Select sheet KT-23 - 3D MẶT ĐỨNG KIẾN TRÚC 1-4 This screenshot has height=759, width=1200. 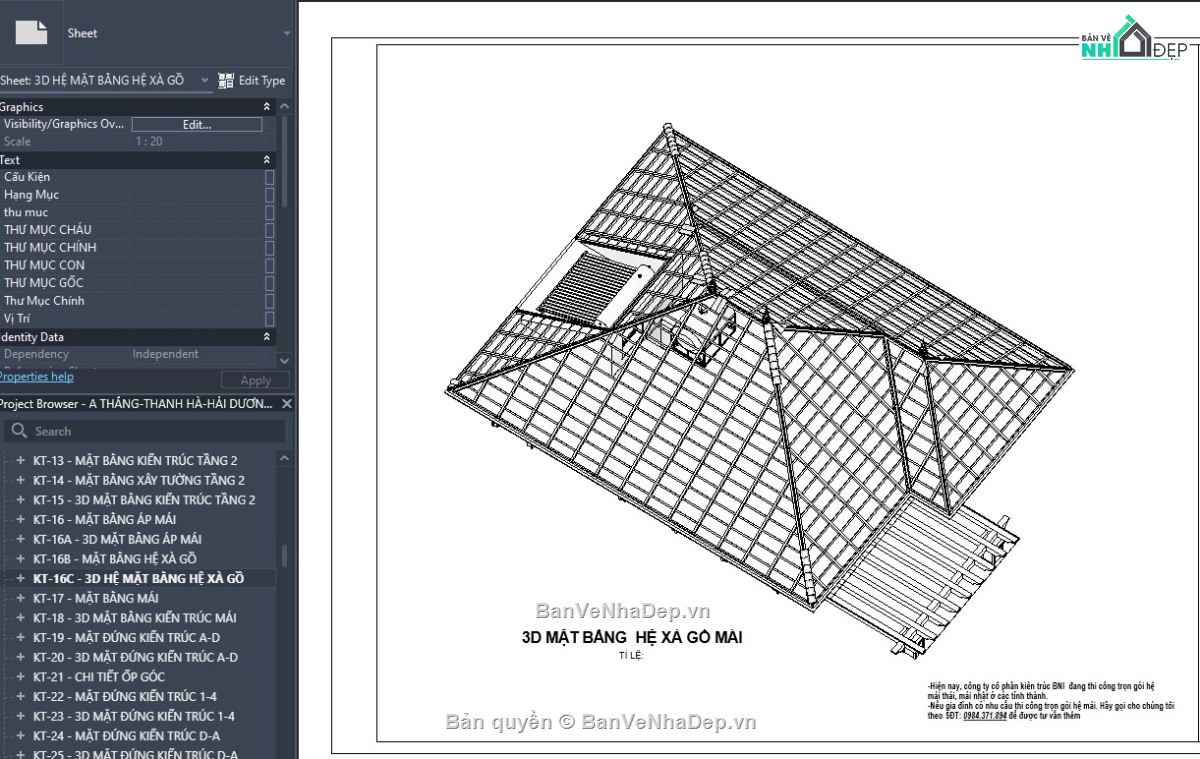(x=134, y=716)
